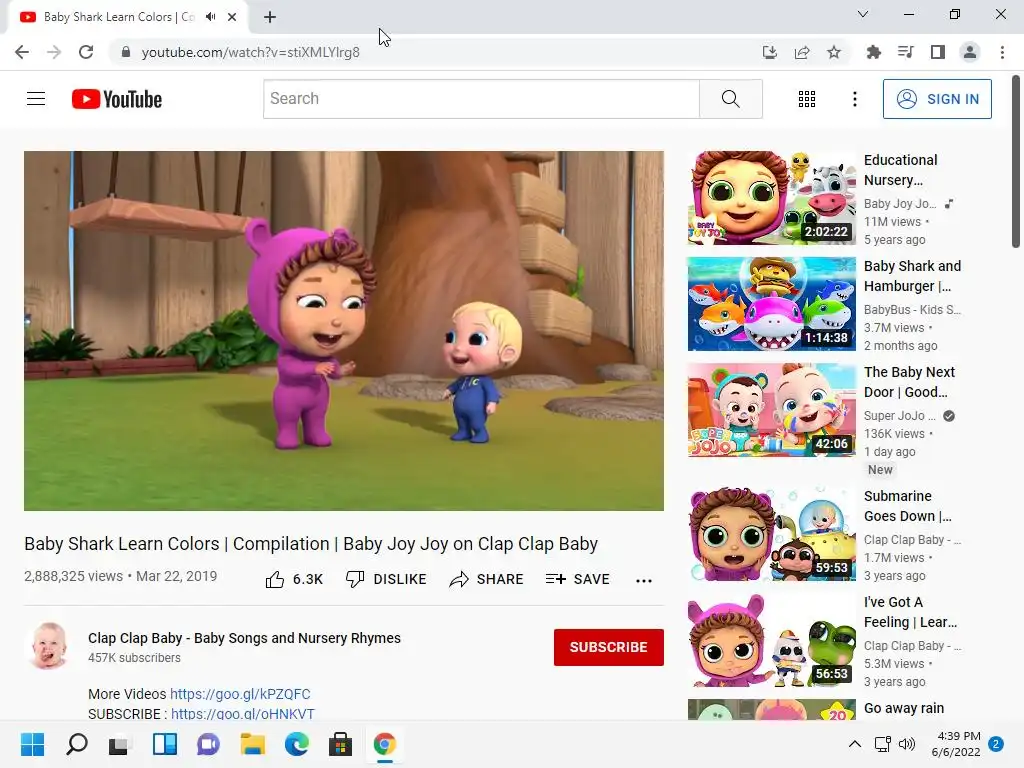1024x768 pixels.
Task: Open Clap Clap Baby channel avatar
Action: [49, 646]
